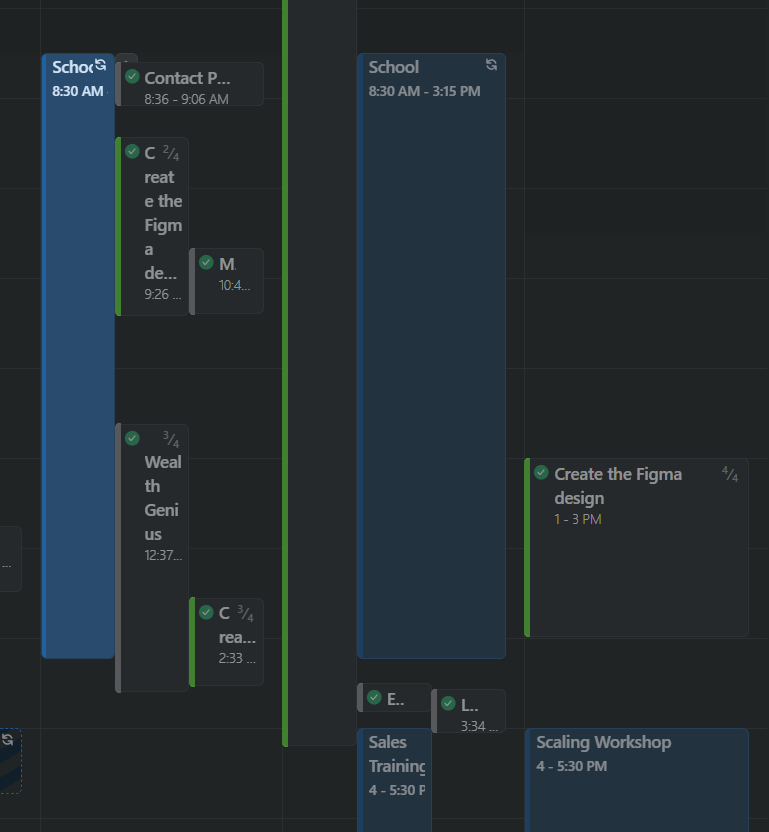Open the Create the Figma design 1 - 3 PM task
Screen dimensions: 769x832
(x=636, y=548)
